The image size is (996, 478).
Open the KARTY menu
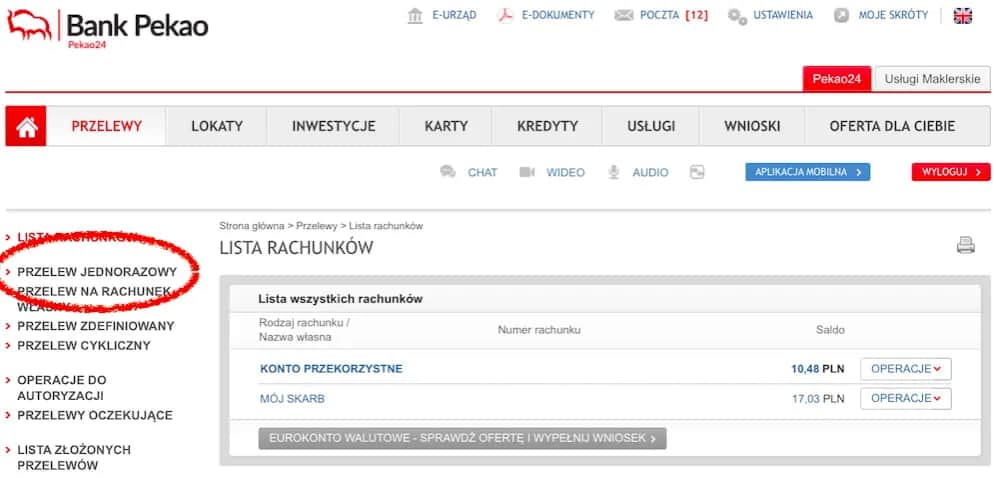pos(446,126)
